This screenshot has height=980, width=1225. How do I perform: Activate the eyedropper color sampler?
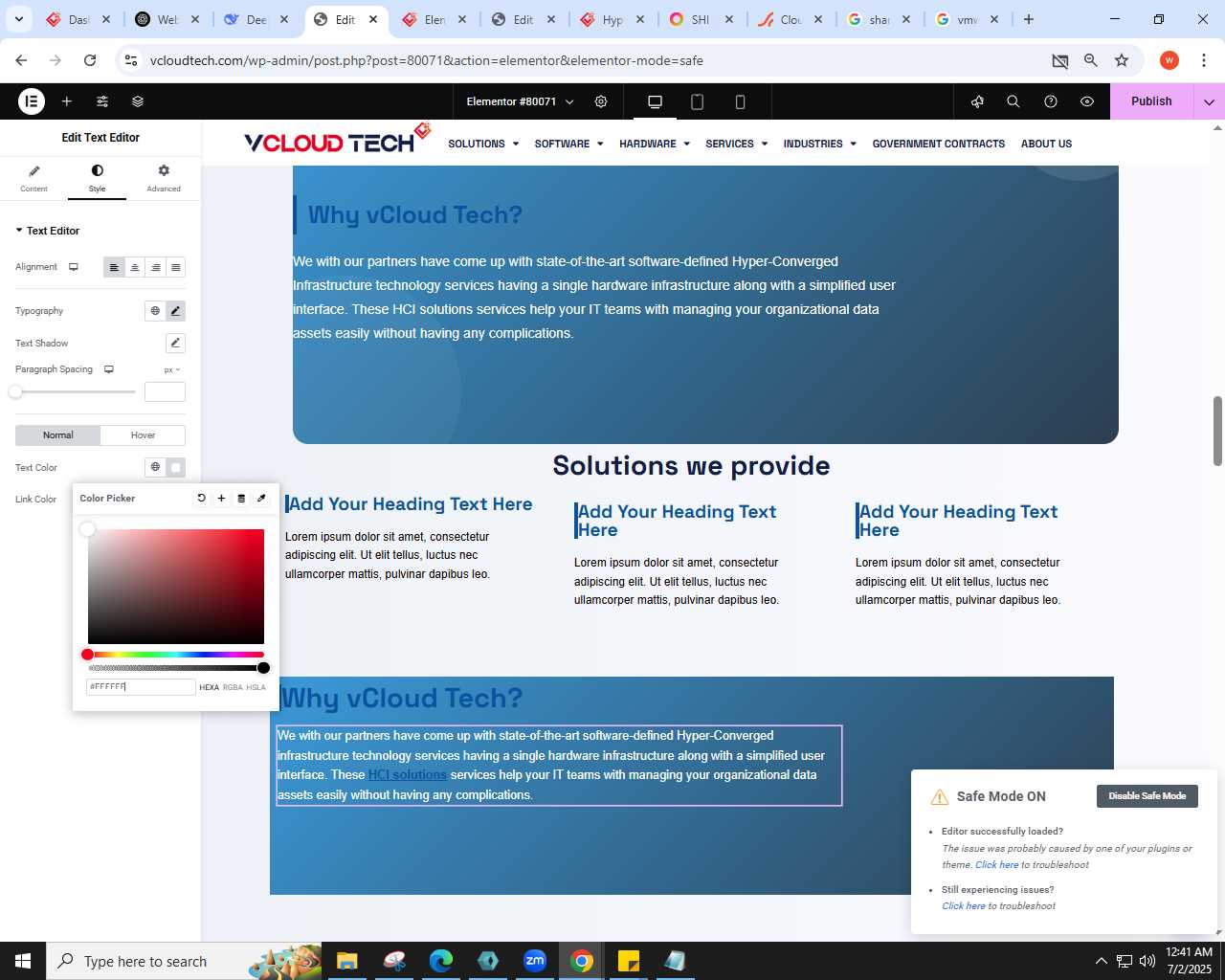(261, 498)
